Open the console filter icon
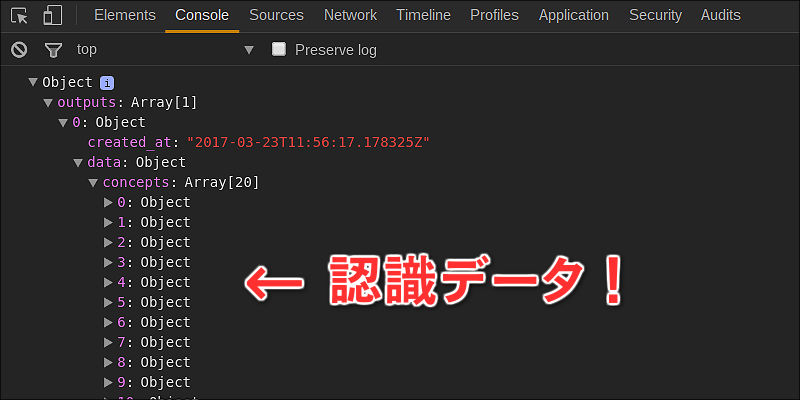 point(53,50)
